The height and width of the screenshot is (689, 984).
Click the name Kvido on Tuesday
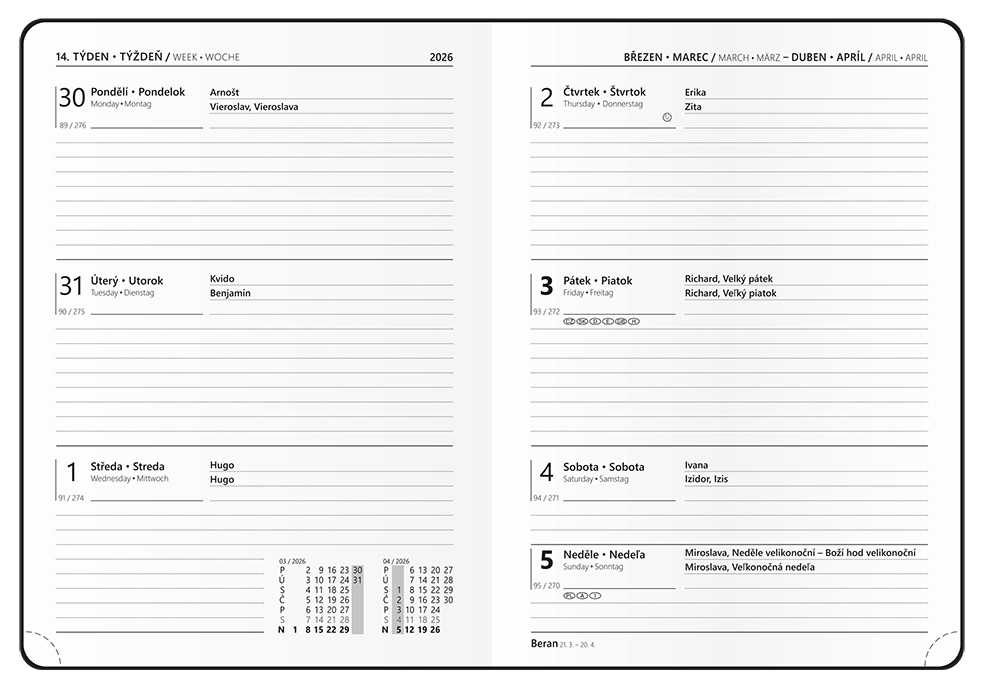click(222, 279)
